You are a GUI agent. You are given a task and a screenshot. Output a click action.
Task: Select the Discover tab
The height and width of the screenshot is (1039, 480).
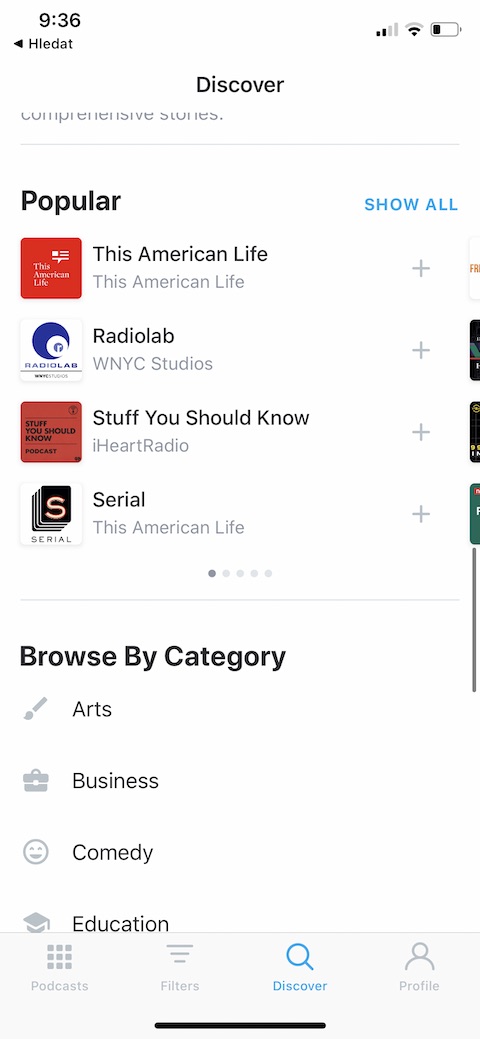pyautogui.click(x=300, y=967)
